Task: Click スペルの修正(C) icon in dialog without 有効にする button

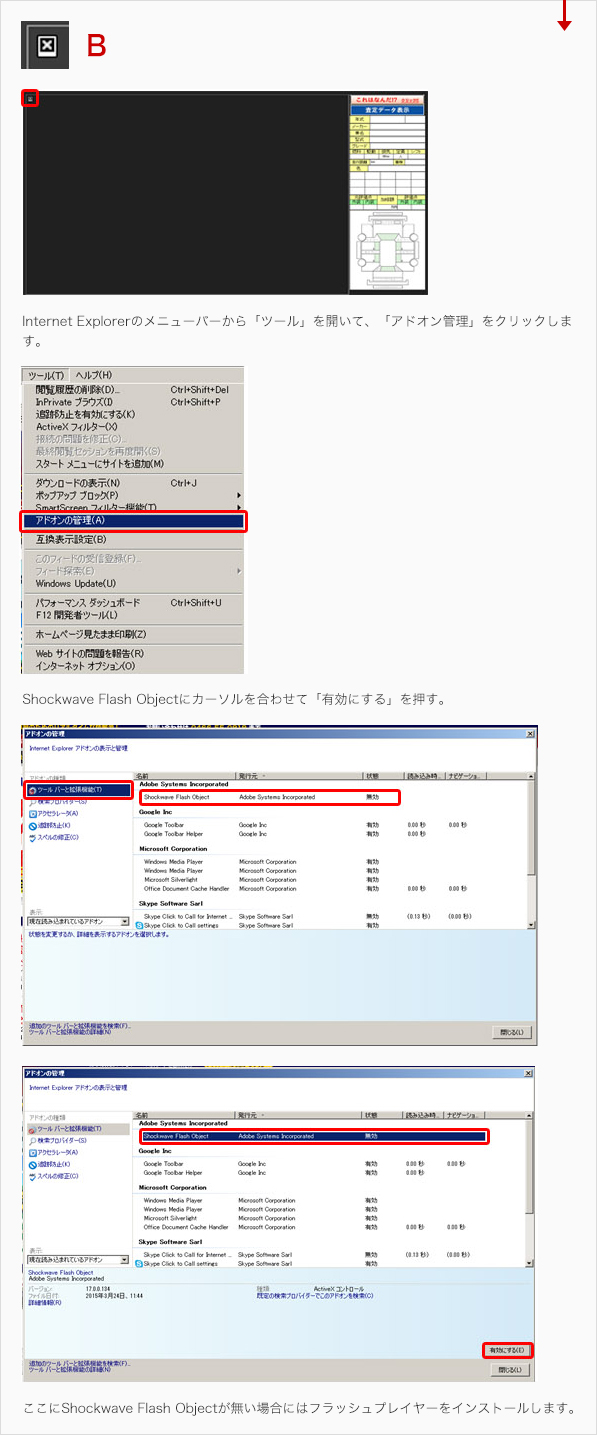Action: pos(33,837)
